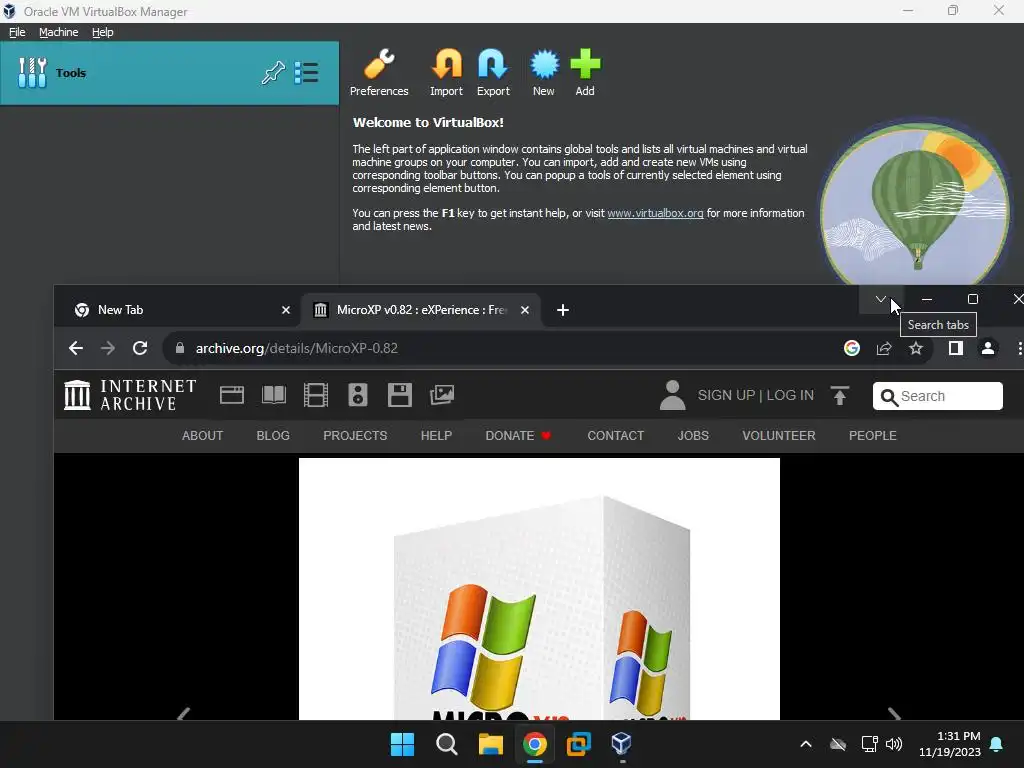Click the MicroXP box image
Image resolution: width=1024 pixels, height=768 pixels.
(x=539, y=588)
